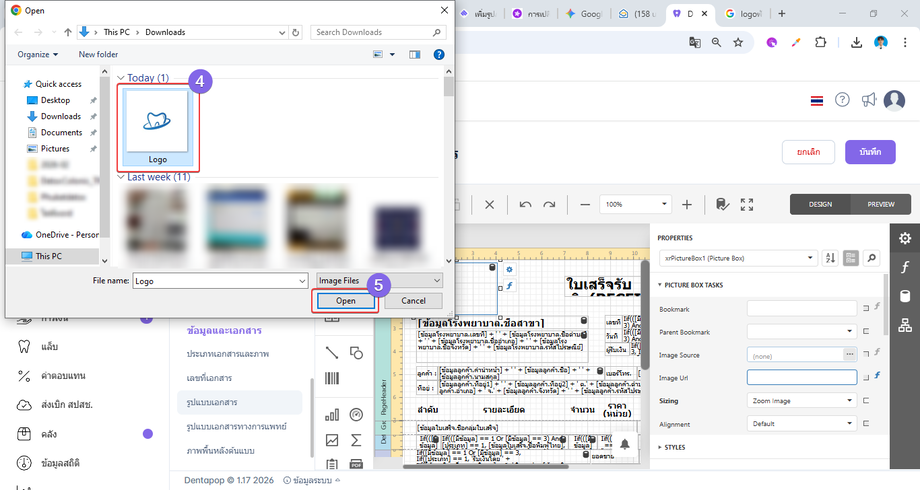Click the ยกเลิก cancel button
Image resolution: width=920 pixels, height=490 pixels.
(x=809, y=152)
